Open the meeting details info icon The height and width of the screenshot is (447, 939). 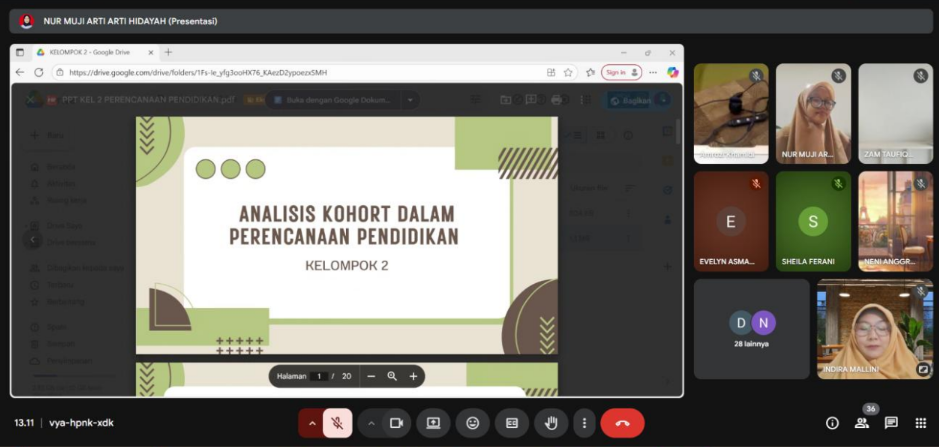[x=832, y=423]
